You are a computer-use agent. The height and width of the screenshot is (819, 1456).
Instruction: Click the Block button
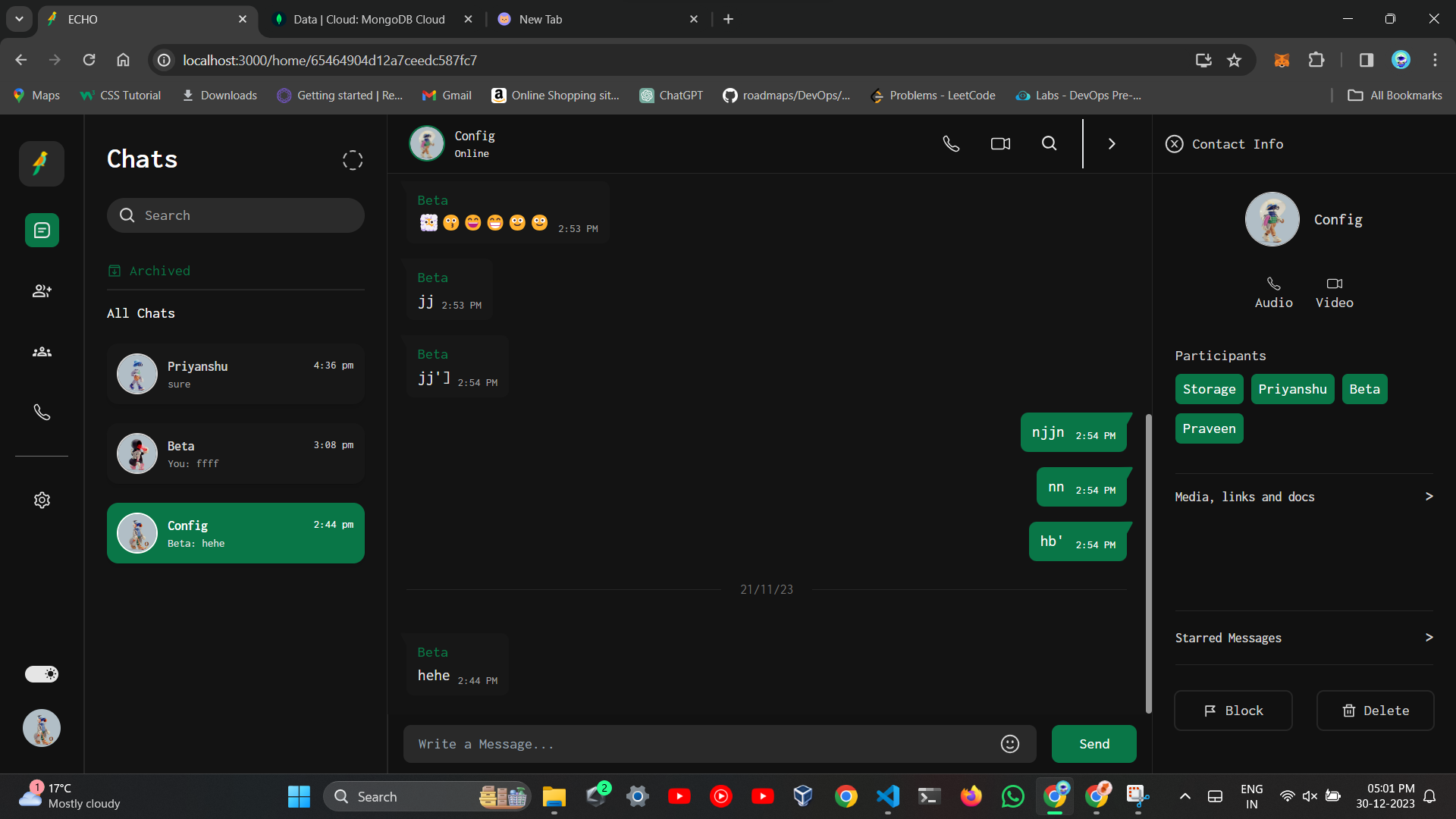point(1233,711)
